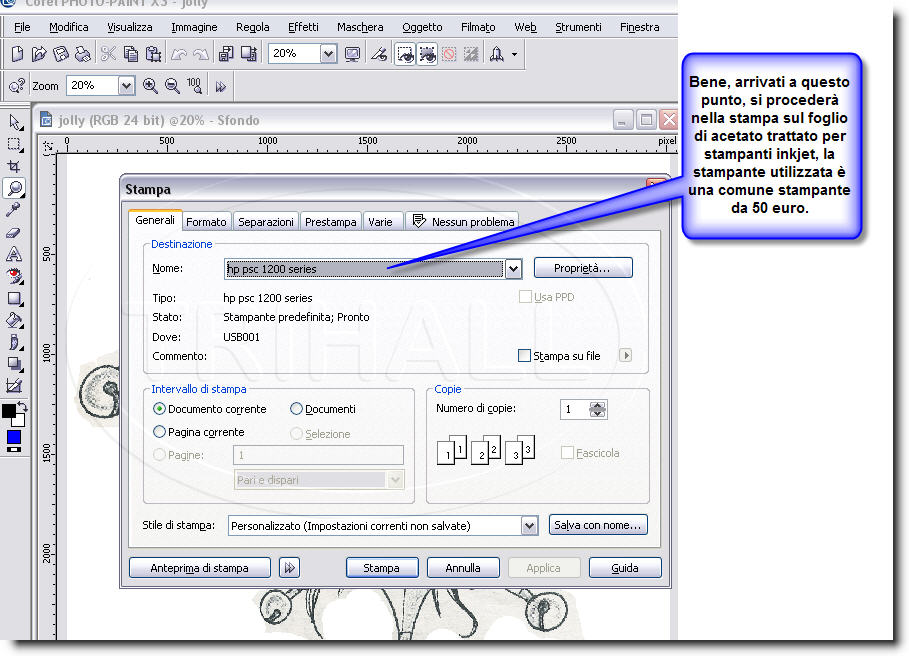Open the Maschera menu
Screen dimensions: 909x656
click(360, 27)
